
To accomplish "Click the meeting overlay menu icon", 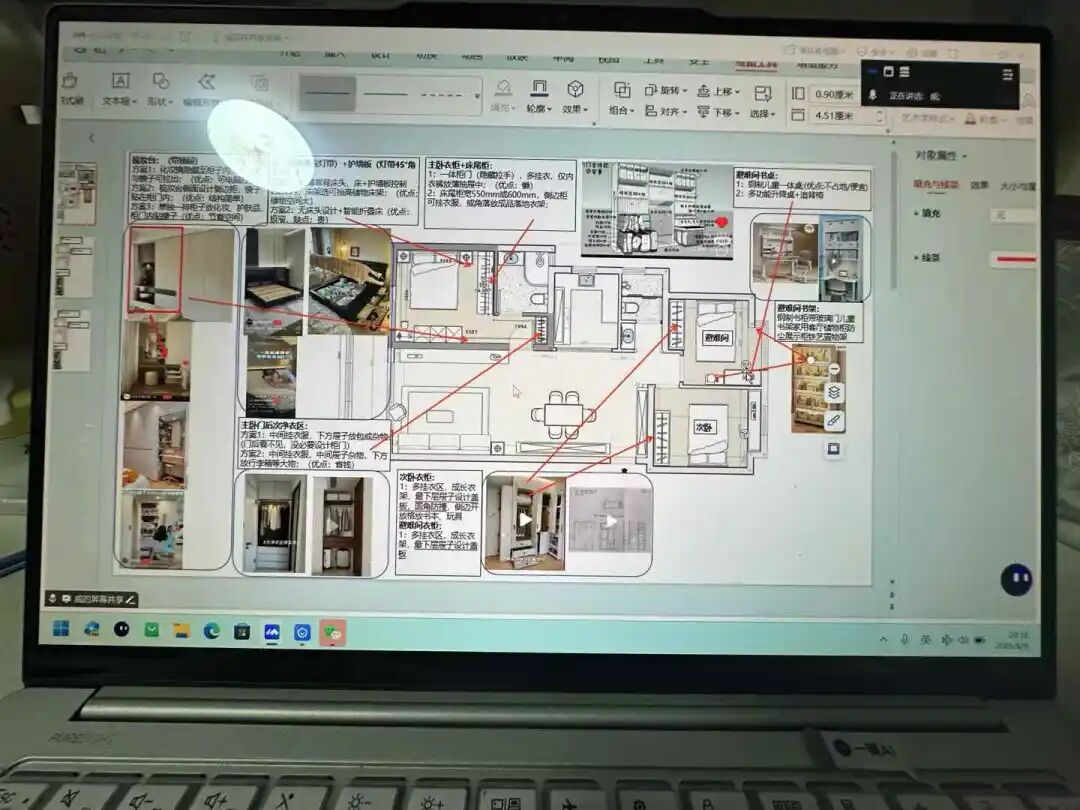I will tap(1007, 74).
